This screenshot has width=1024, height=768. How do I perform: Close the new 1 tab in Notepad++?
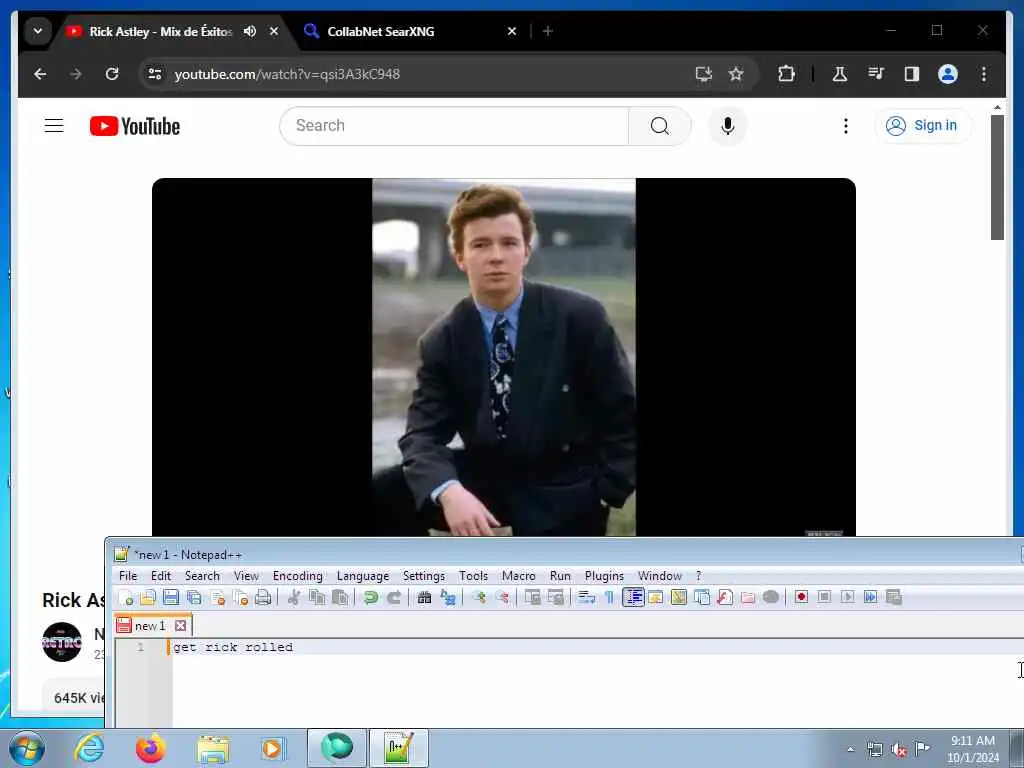[x=180, y=626]
